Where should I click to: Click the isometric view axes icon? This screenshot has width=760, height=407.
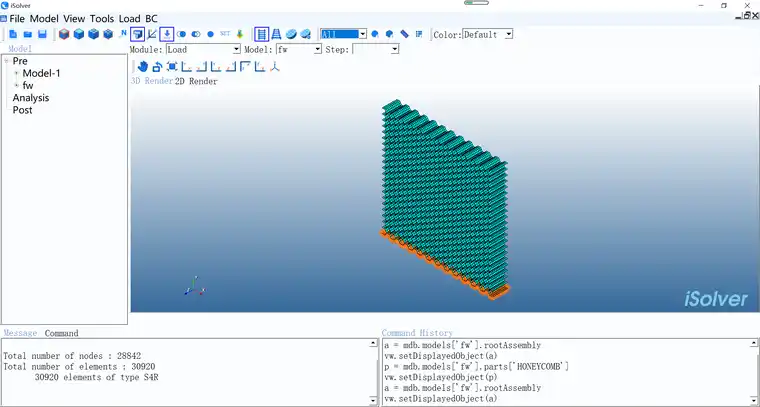pyautogui.click(x=275, y=67)
